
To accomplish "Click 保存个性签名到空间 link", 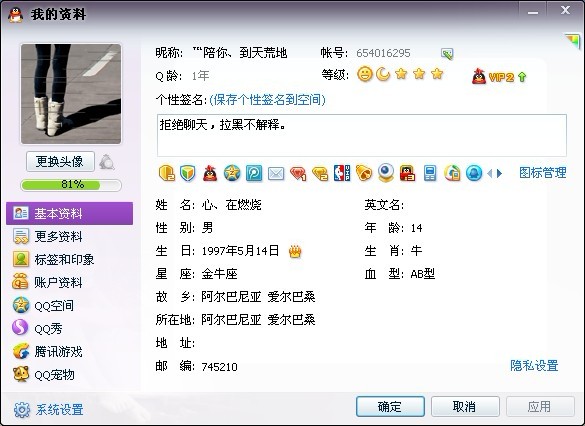I will click(x=267, y=100).
